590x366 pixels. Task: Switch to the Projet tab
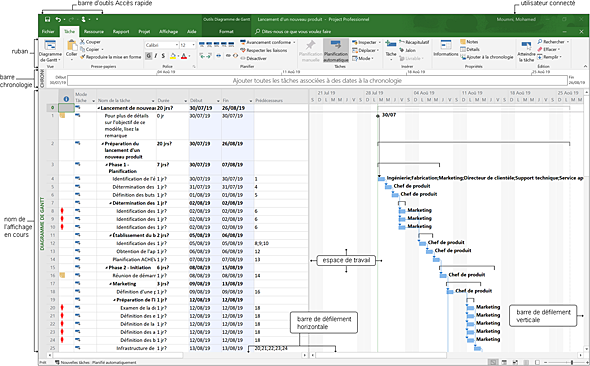pyautogui.click(x=144, y=32)
